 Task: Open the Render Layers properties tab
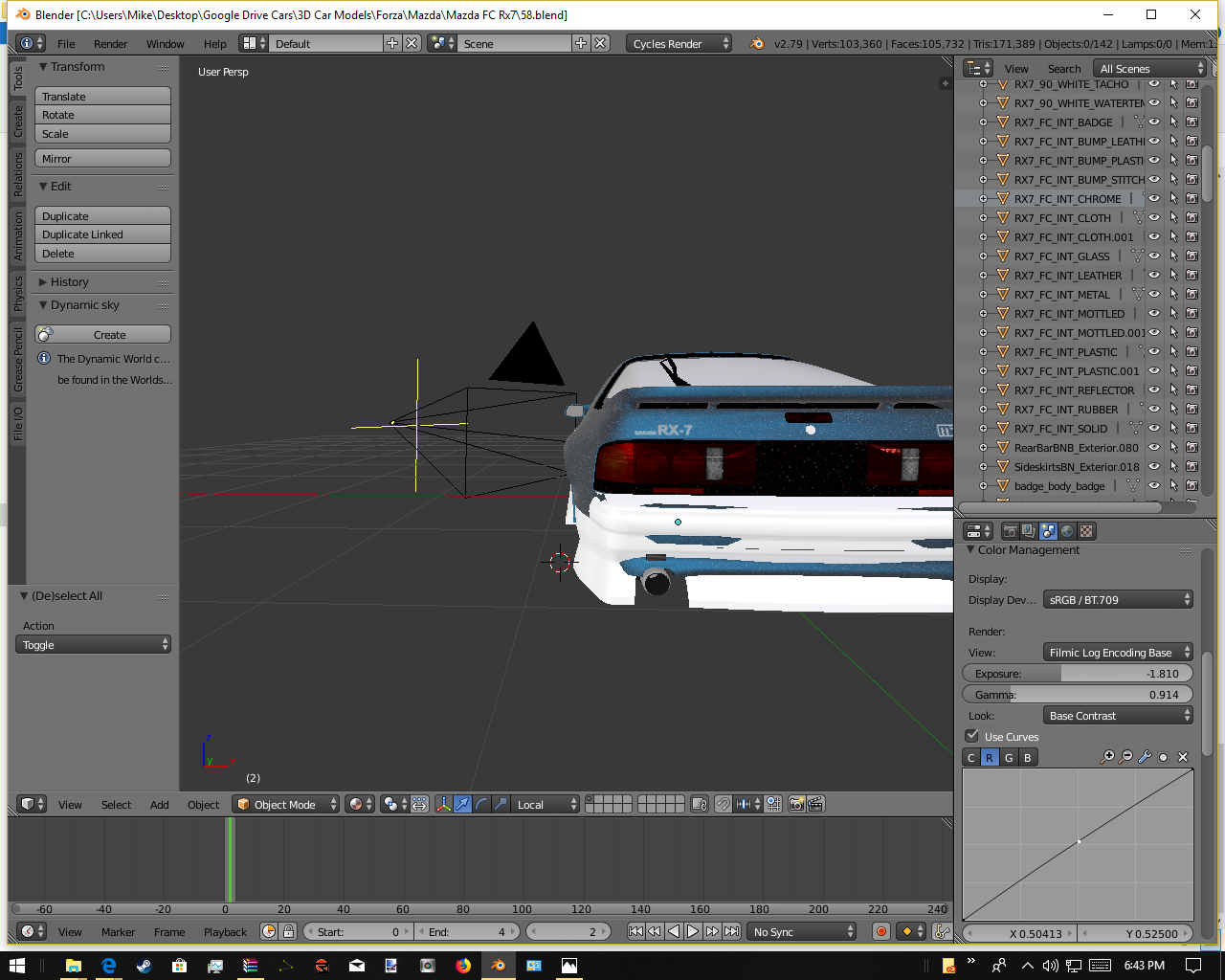1029,531
